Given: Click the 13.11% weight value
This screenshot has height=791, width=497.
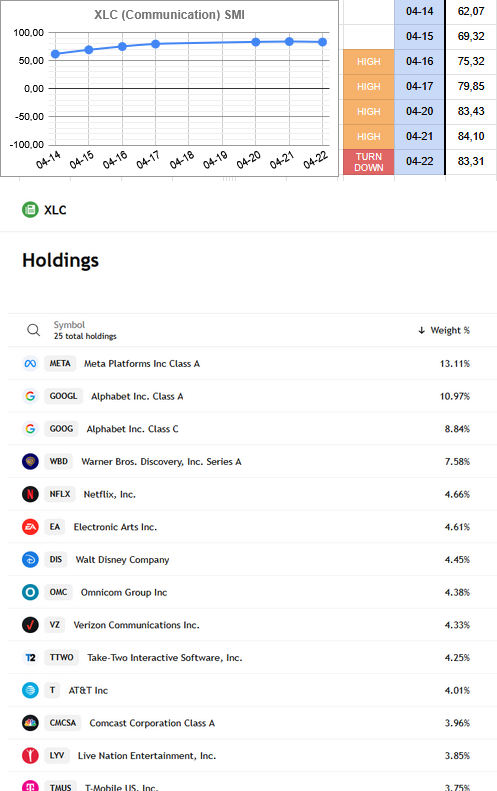Looking at the screenshot, I should coord(455,364).
